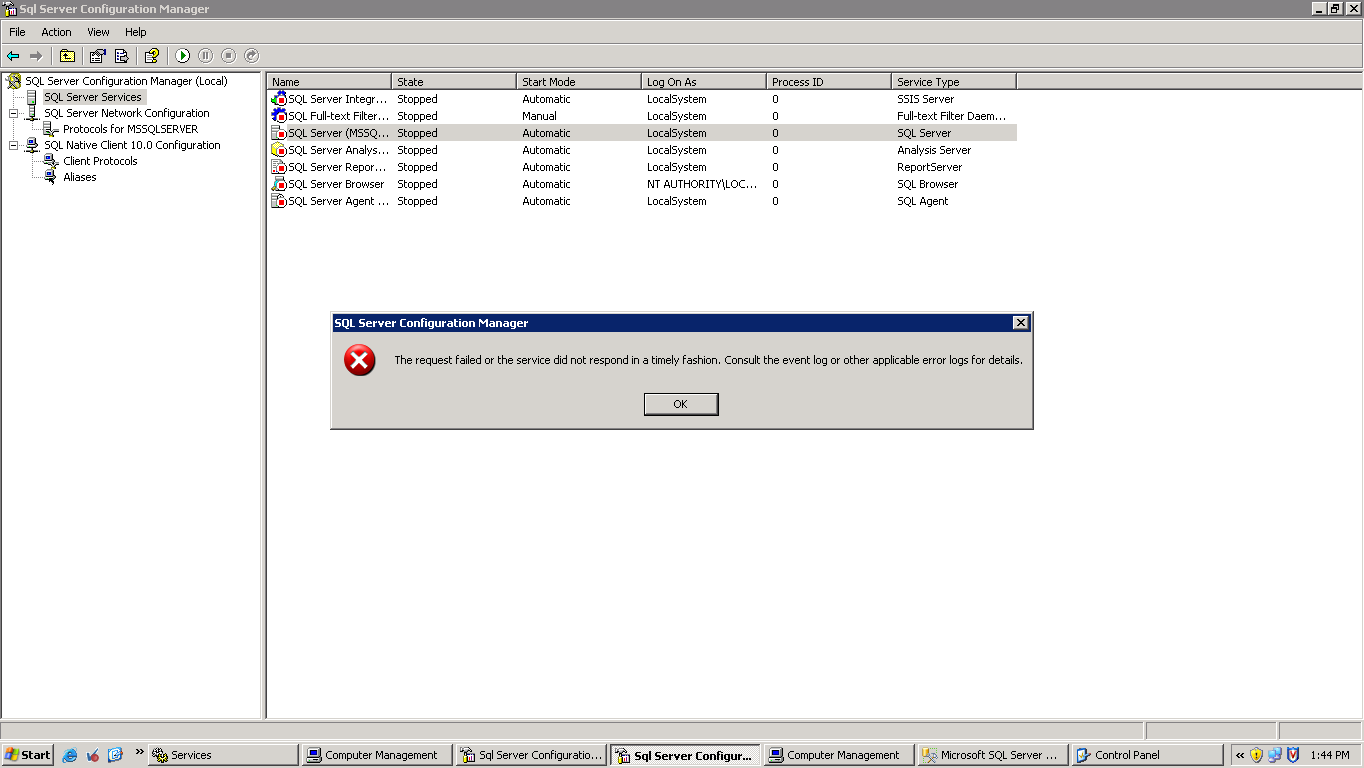The image size is (1364, 768).
Task: Open the Help menu
Action: tap(135, 32)
